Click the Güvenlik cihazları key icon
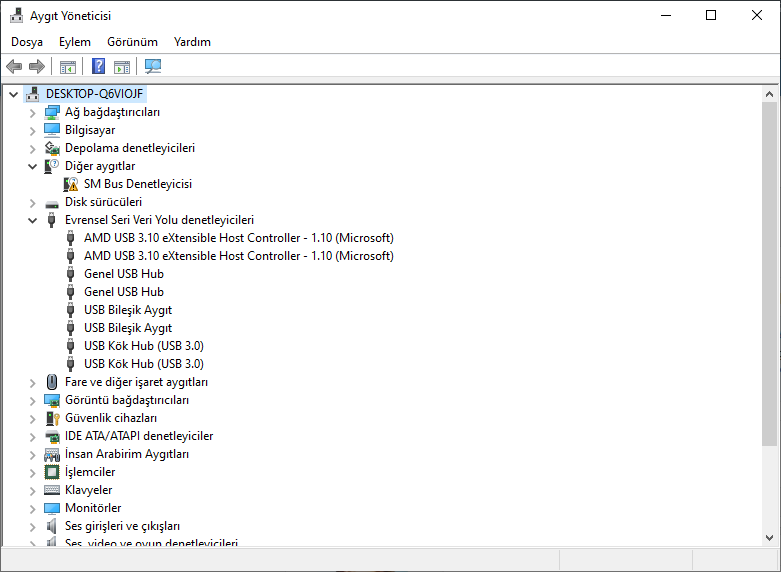 point(52,418)
